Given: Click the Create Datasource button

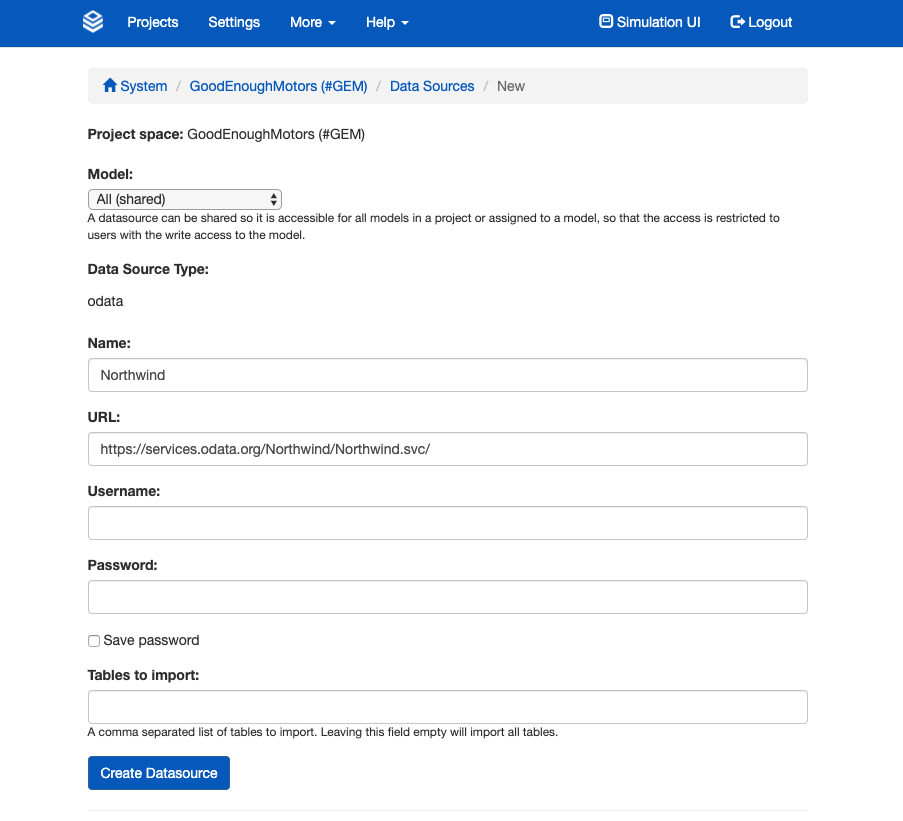Looking at the screenshot, I should 159,773.
